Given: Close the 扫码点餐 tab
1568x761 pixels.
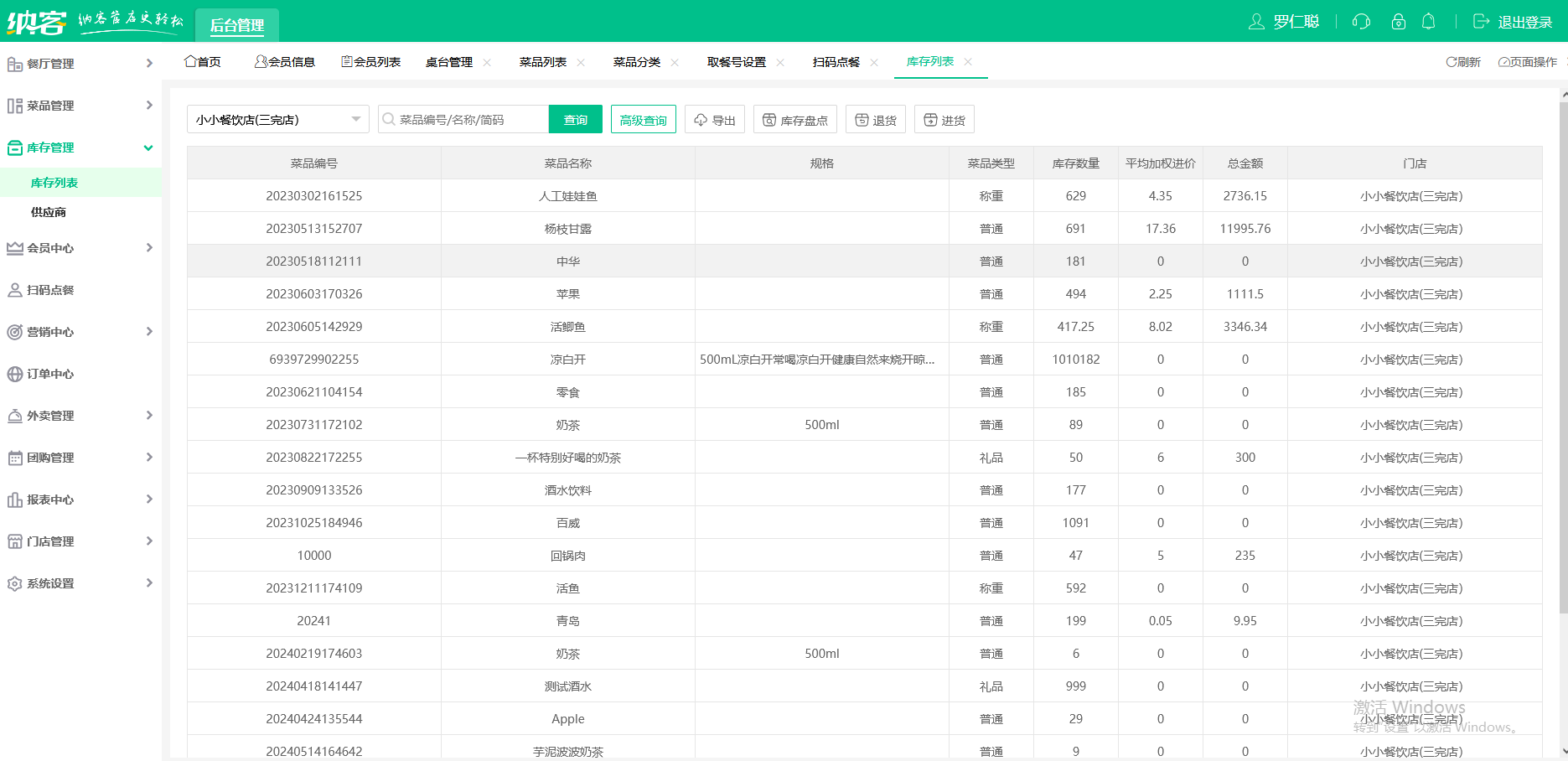Looking at the screenshot, I should (874, 63).
